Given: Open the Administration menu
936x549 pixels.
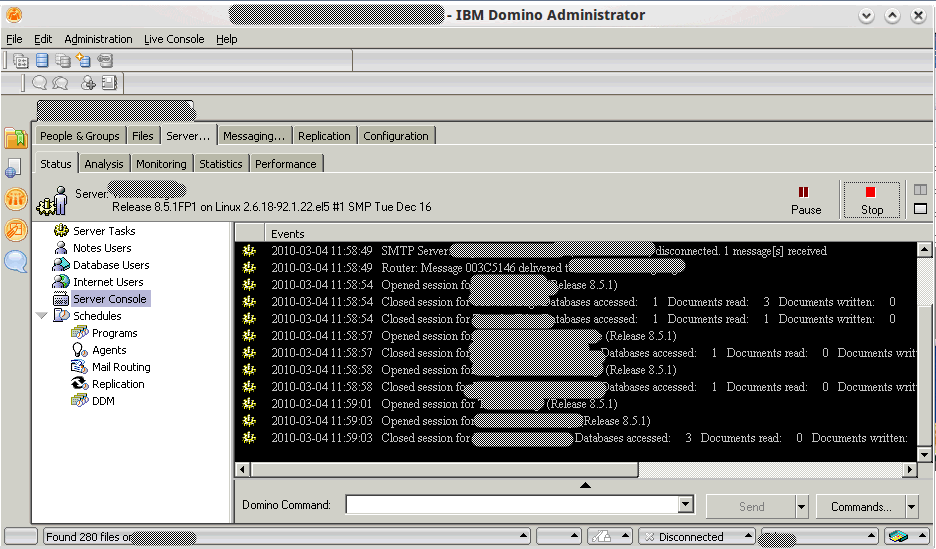Looking at the screenshot, I should [98, 39].
